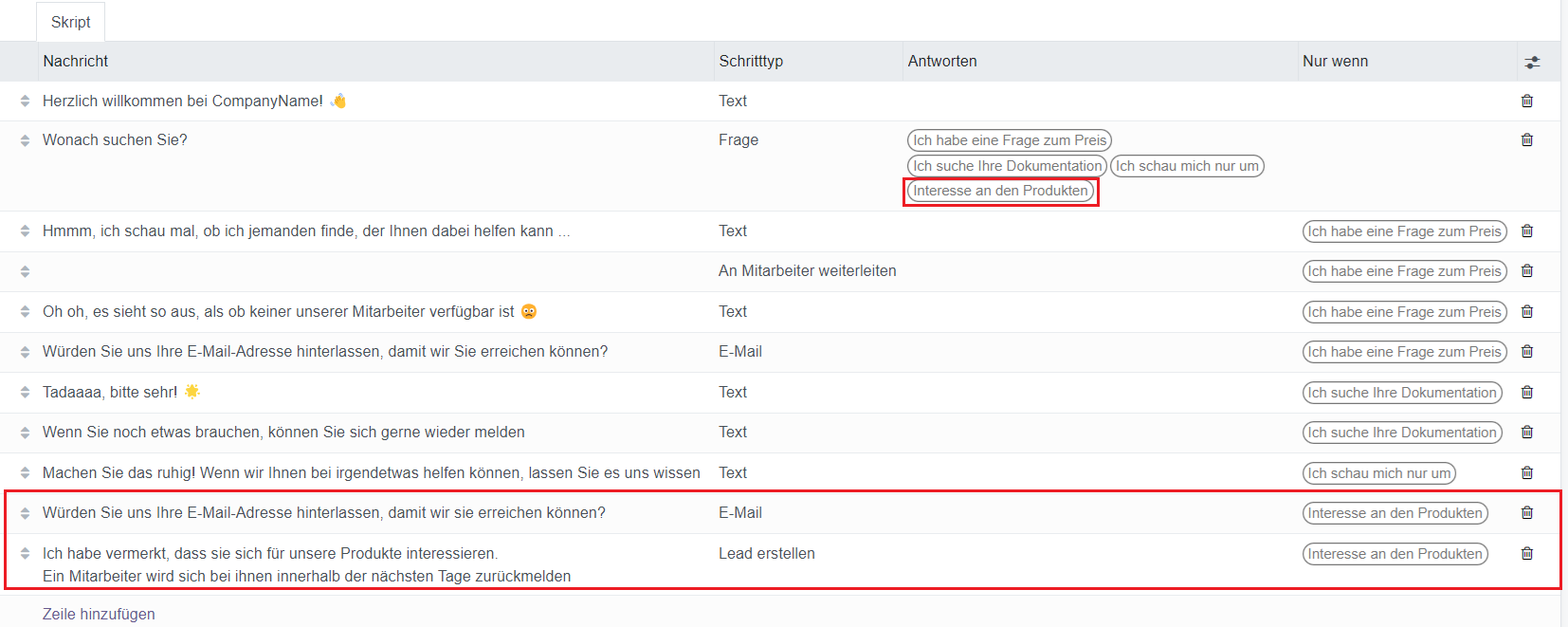Open 'Lead erstellen' step type cell

tap(766, 553)
